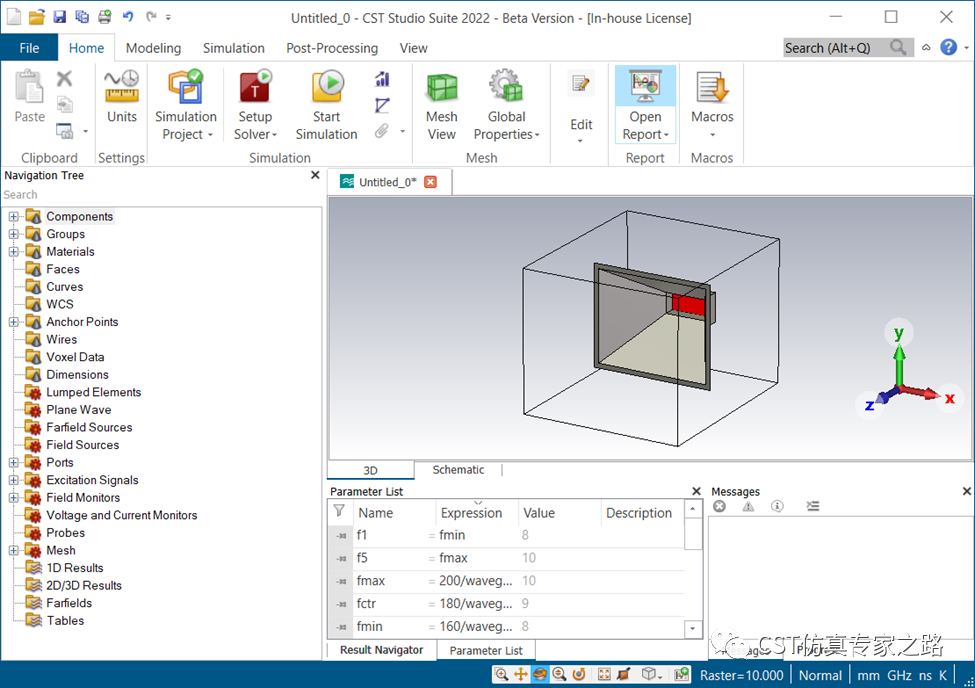Switch to the Schematic view tab
This screenshot has width=975, height=688.
pyautogui.click(x=458, y=470)
